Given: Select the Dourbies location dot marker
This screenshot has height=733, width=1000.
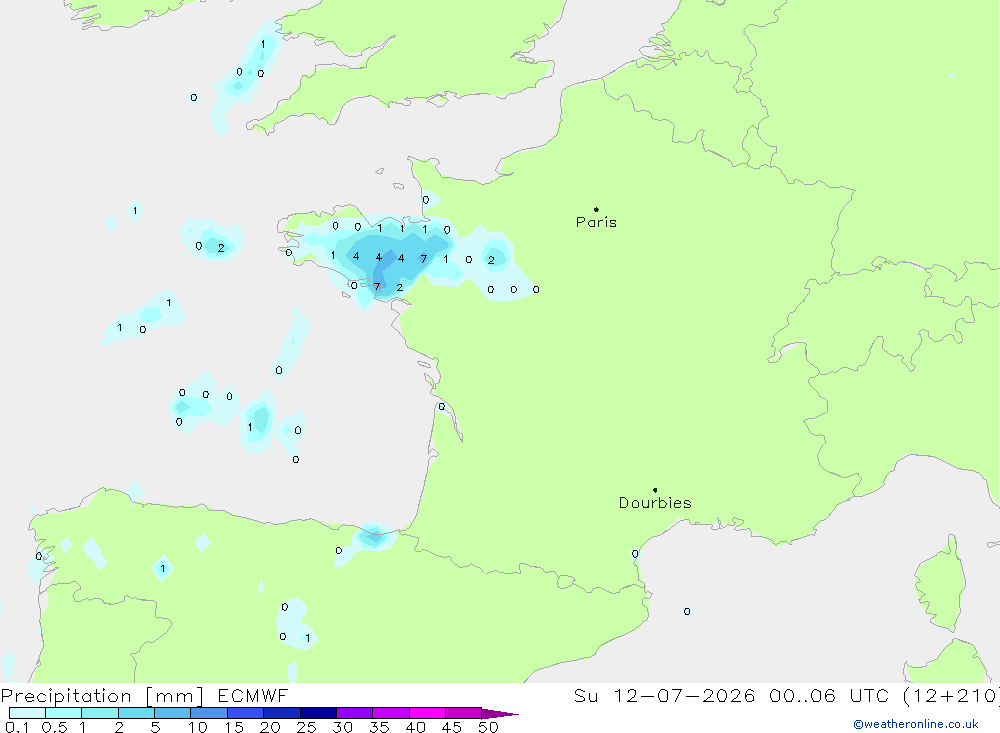Looking at the screenshot, I should [655, 490].
